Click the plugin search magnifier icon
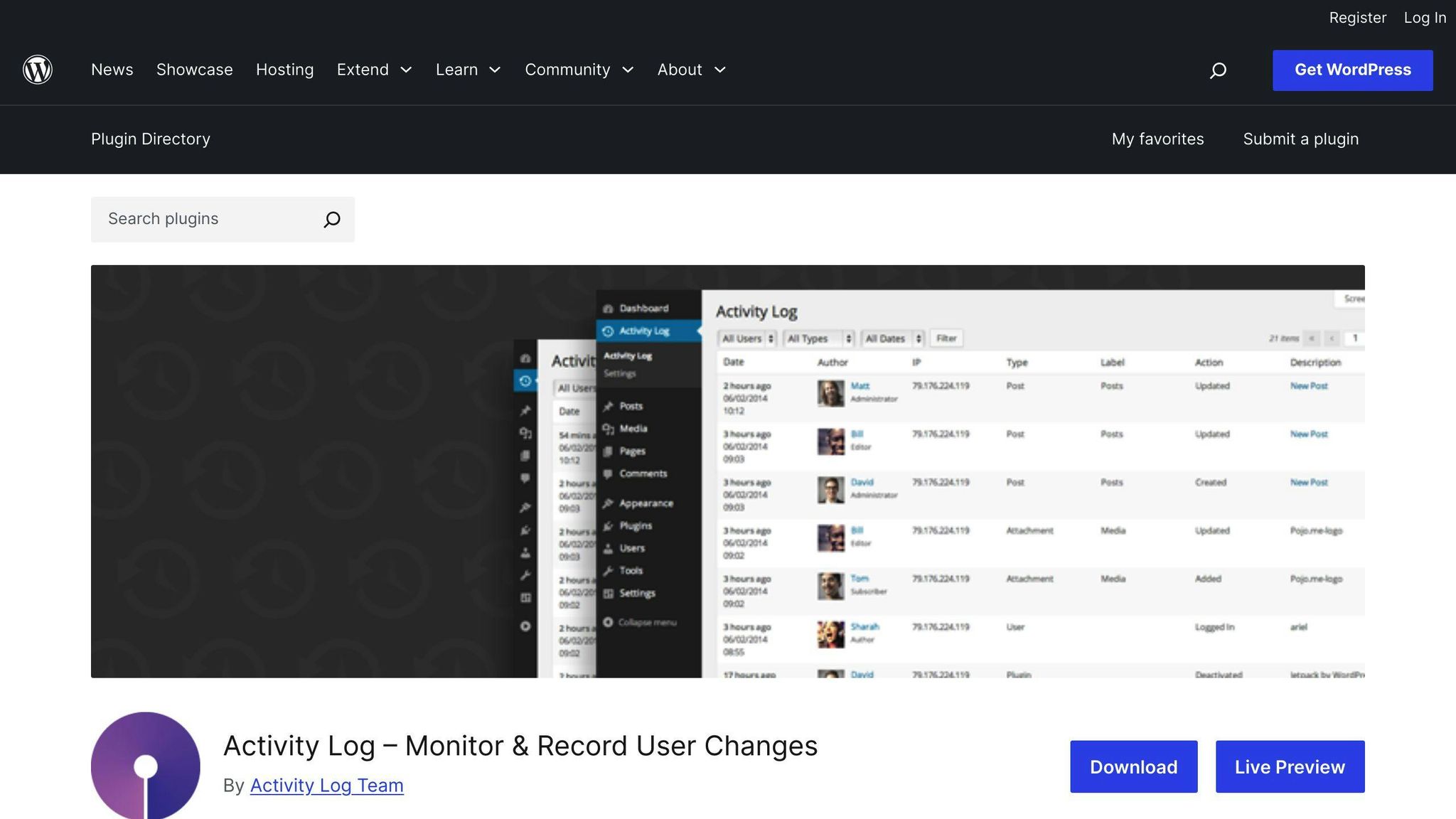Image resolution: width=1456 pixels, height=819 pixels. click(332, 219)
